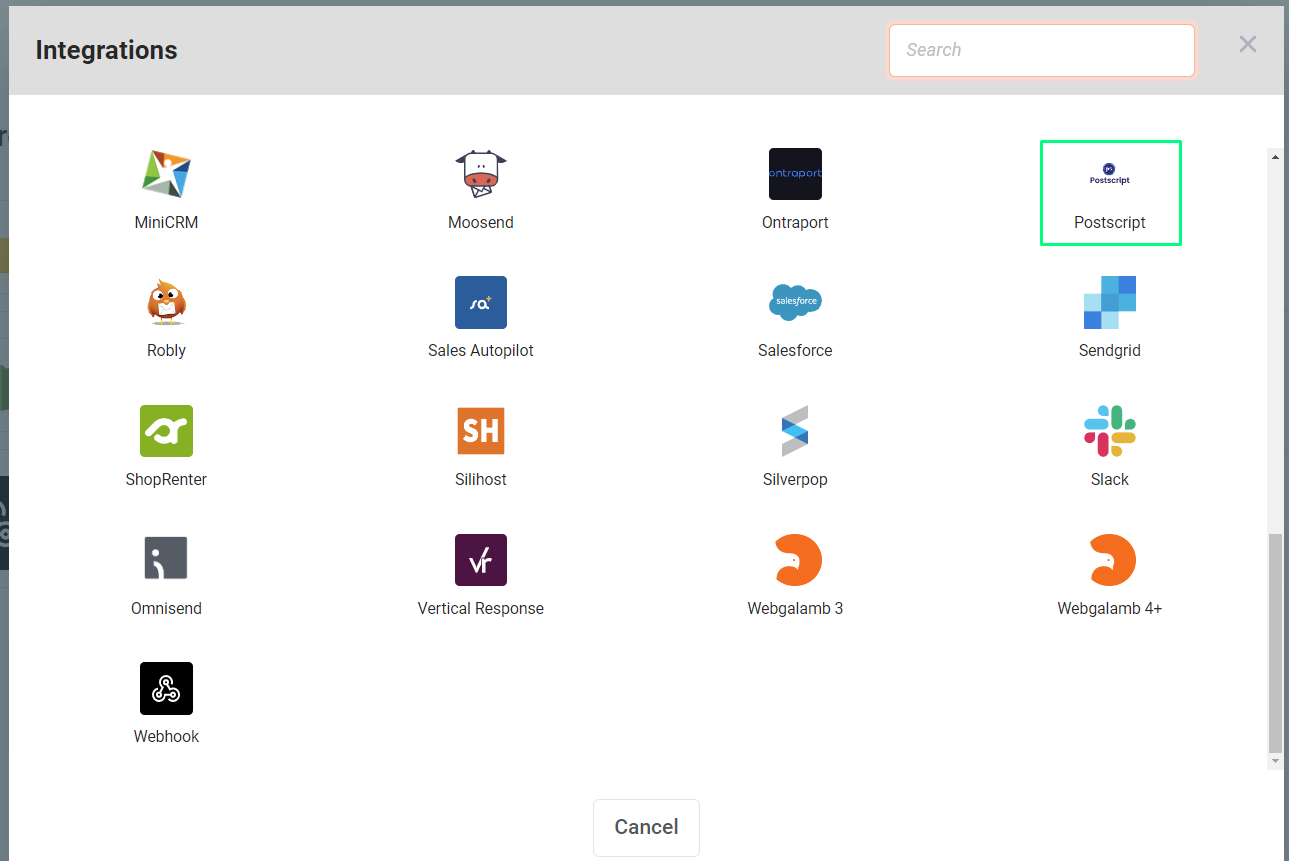Select the Silverpop icon
1289x861 pixels.
(795, 431)
